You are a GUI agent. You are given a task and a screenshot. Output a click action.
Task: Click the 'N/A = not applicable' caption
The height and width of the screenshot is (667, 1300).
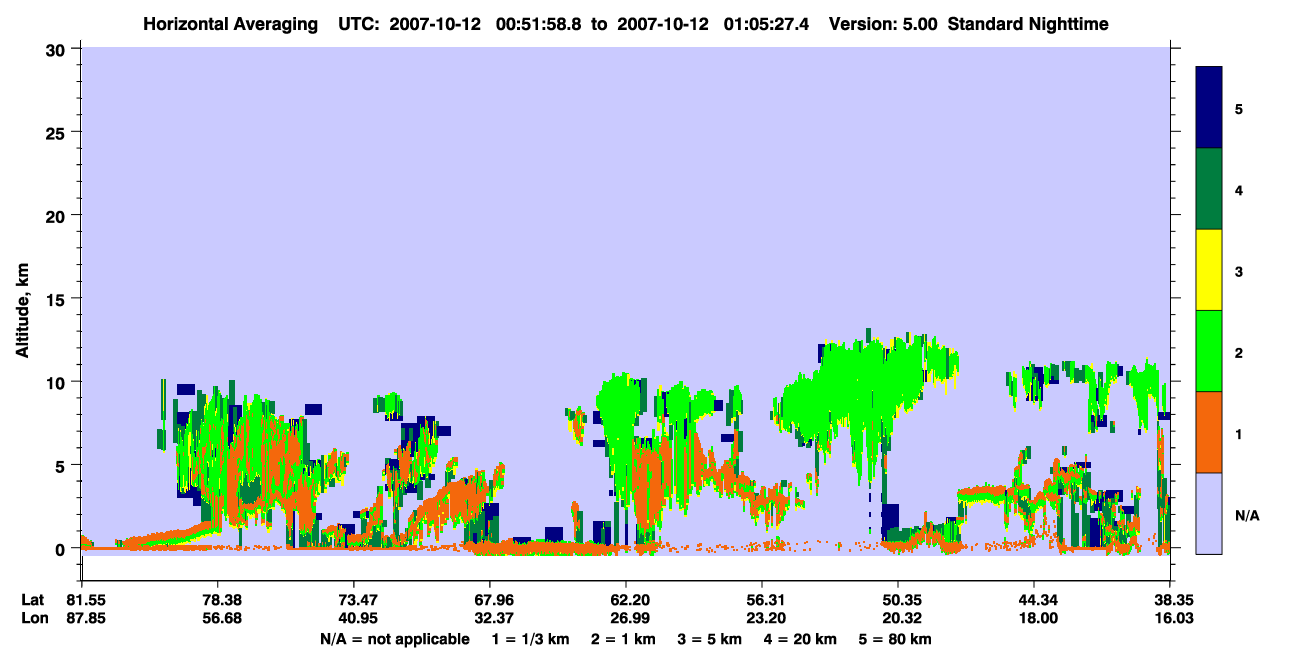395,639
